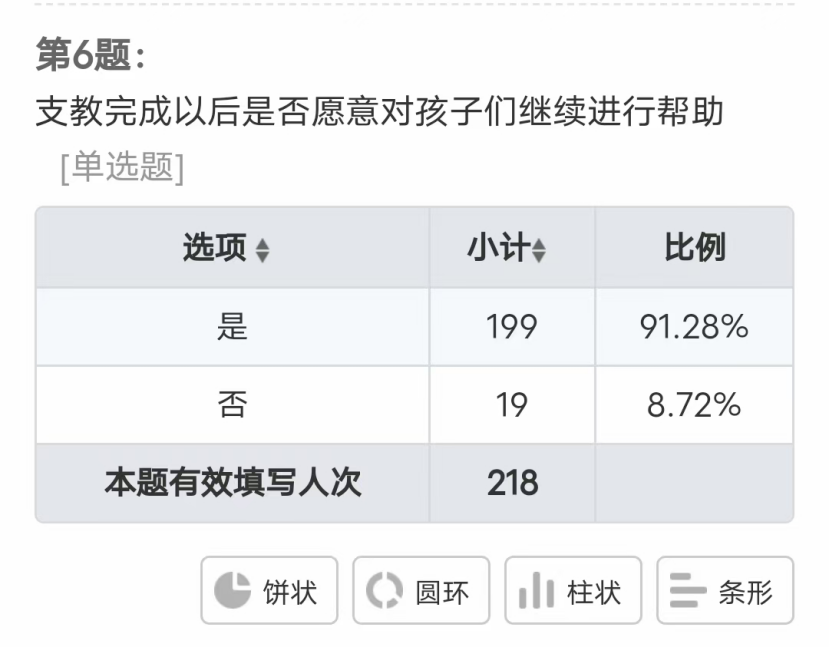Screen dimensions: 830x648
Task: Click the total 218 cell
Action: [x=512, y=483]
